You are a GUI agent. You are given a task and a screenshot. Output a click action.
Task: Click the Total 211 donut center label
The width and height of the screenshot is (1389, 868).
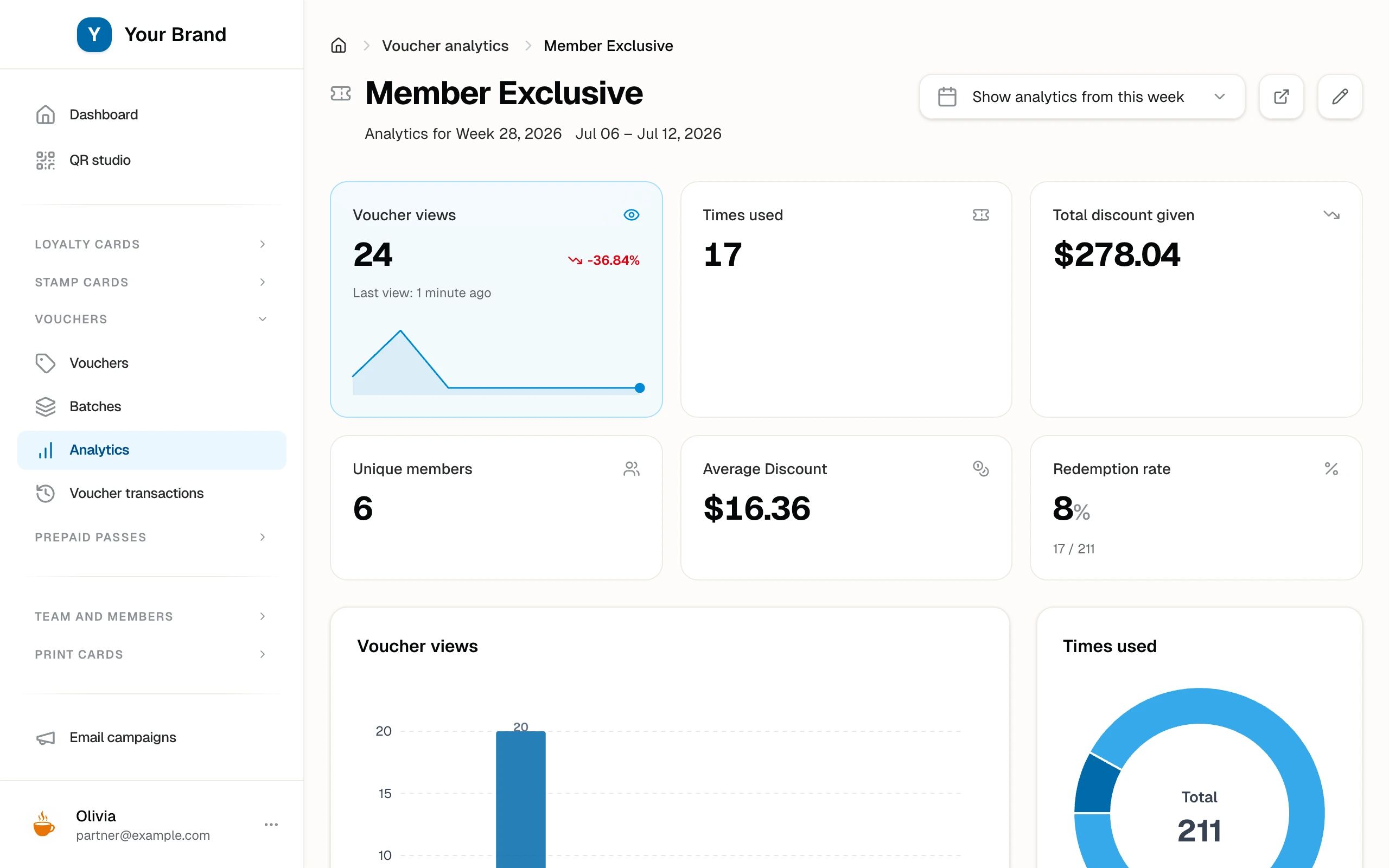[x=1199, y=818]
